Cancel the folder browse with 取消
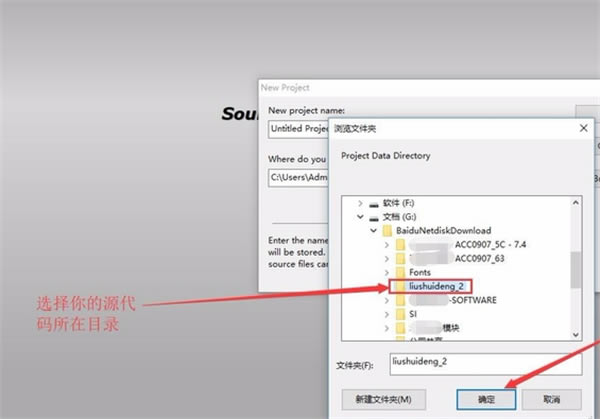 [551, 399]
